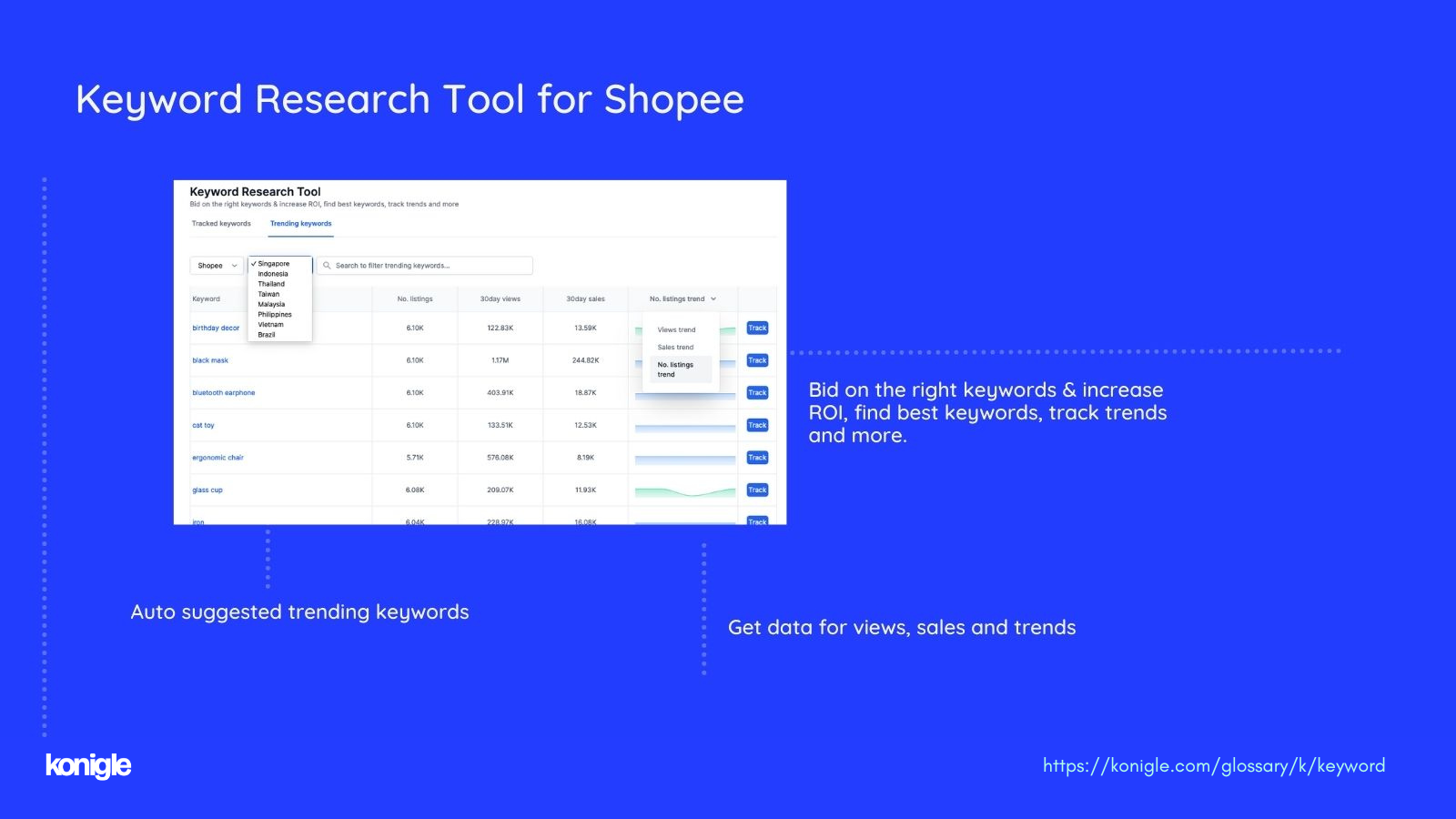Track the cat toy keyword

pyautogui.click(x=757, y=425)
